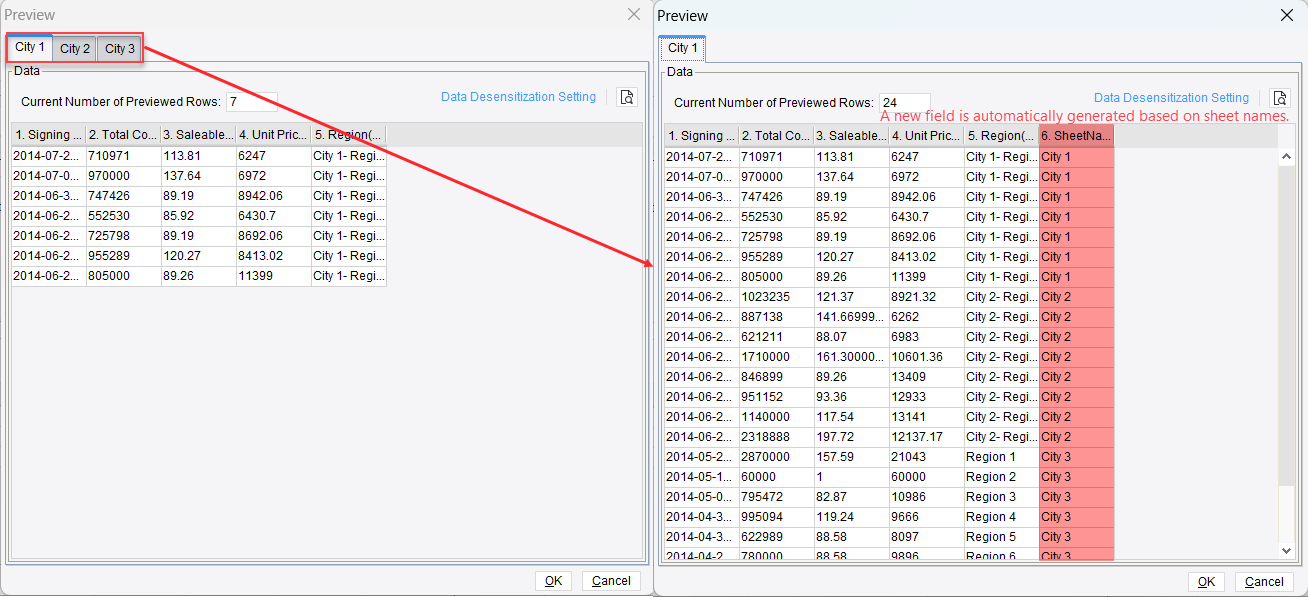Click cell 137.64 in left table

(x=198, y=176)
